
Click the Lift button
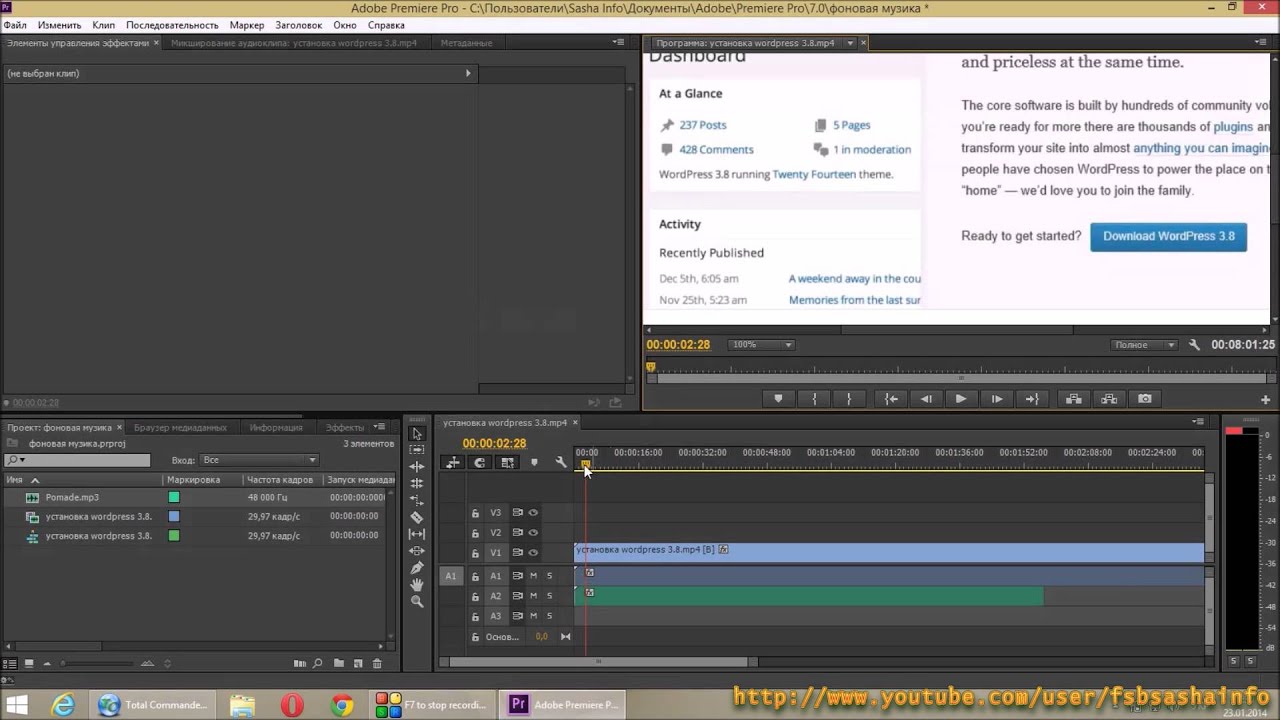pos(1074,399)
